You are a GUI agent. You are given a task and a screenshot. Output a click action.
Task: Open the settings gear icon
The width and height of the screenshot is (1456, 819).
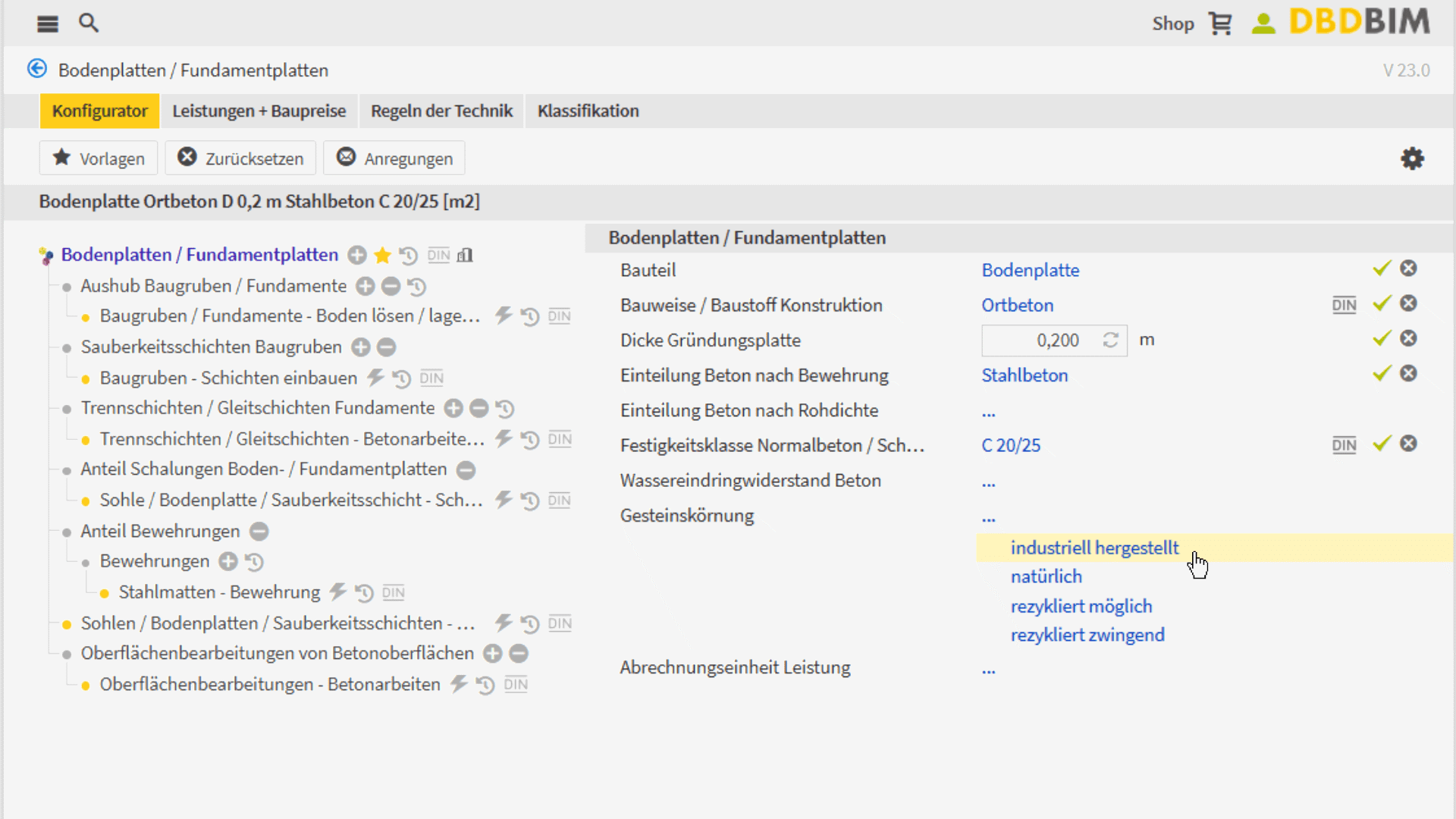tap(1412, 158)
